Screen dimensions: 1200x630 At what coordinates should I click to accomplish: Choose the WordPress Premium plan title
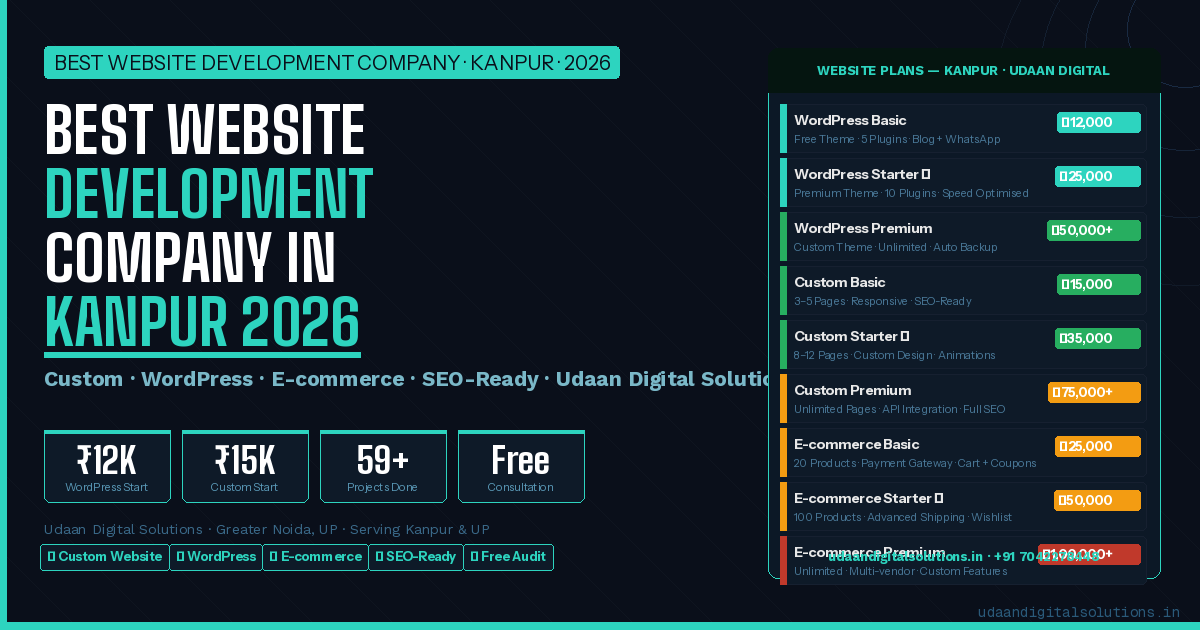pyautogui.click(x=863, y=229)
